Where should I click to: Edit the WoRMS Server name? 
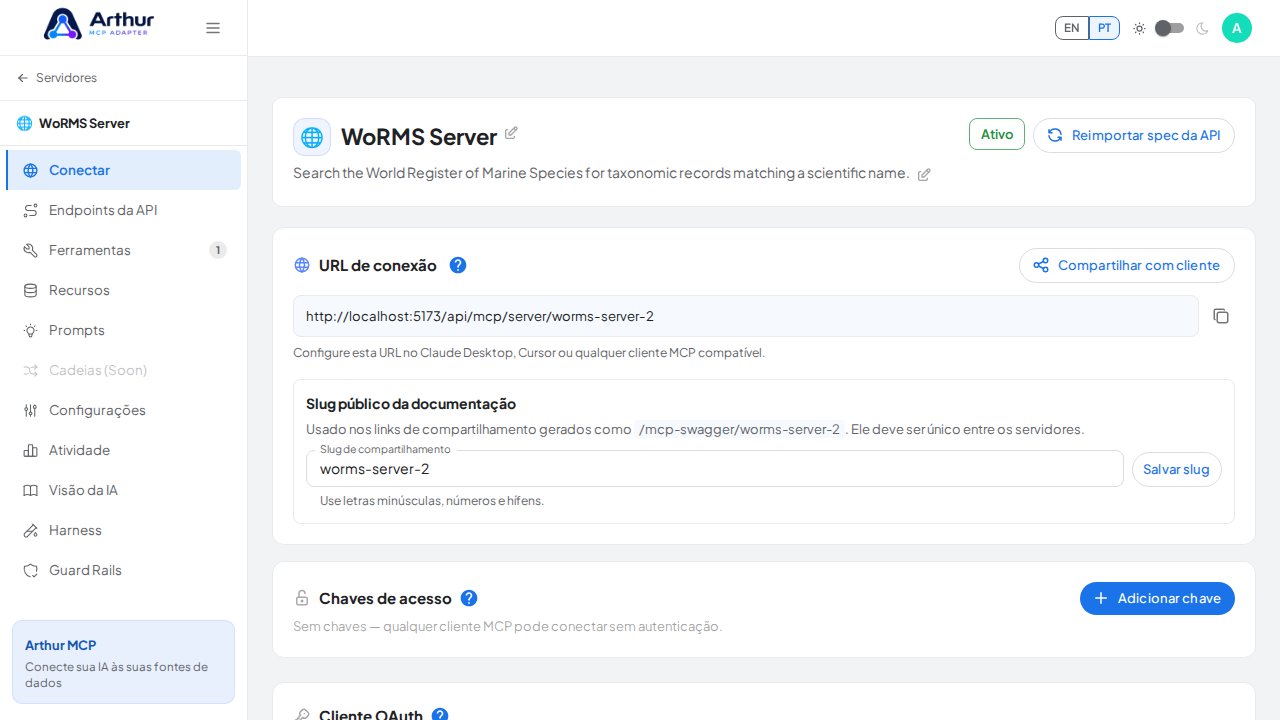pyautogui.click(x=511, y=133)
